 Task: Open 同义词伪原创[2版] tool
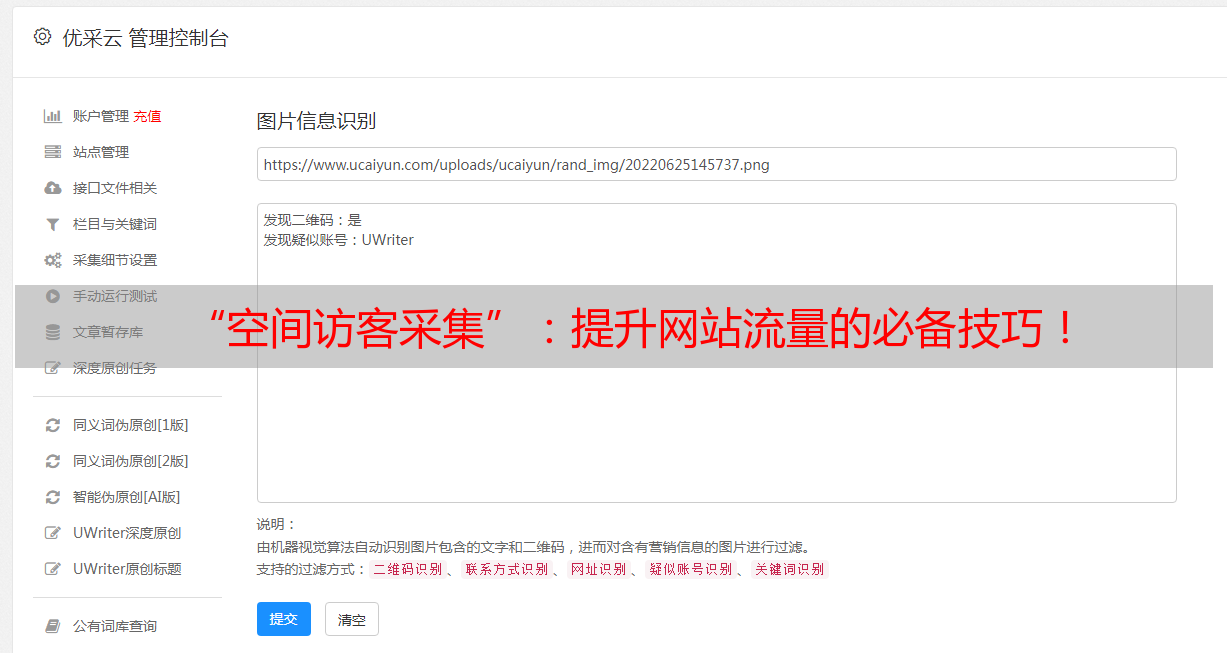(131, 461)
